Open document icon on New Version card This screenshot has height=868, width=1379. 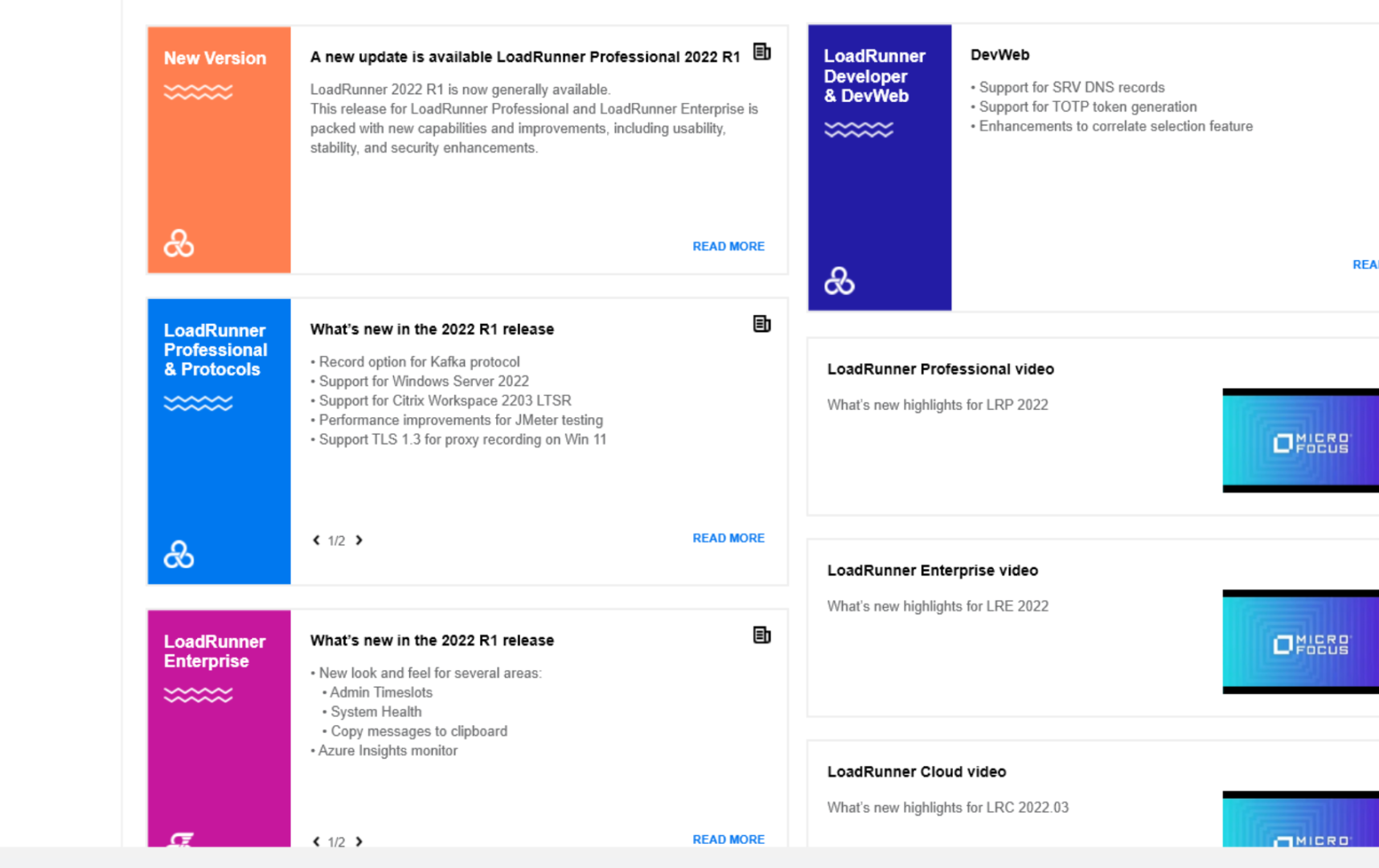(x=761, y=52)
